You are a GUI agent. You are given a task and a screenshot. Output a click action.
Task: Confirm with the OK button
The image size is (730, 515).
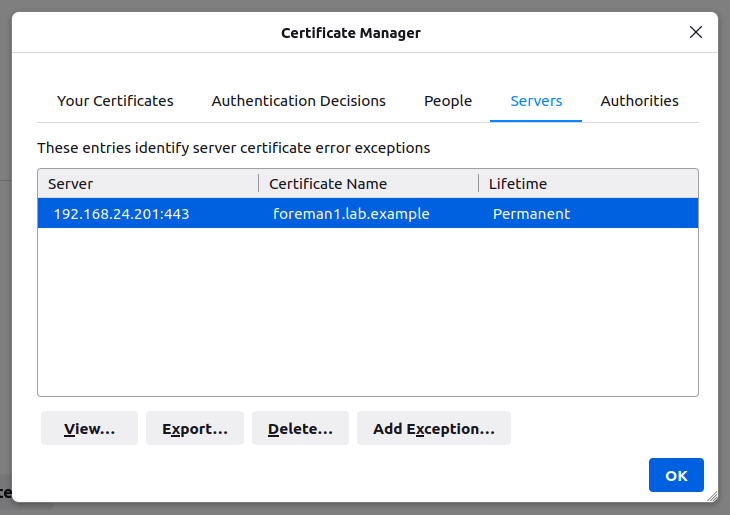tap(676, 476)
